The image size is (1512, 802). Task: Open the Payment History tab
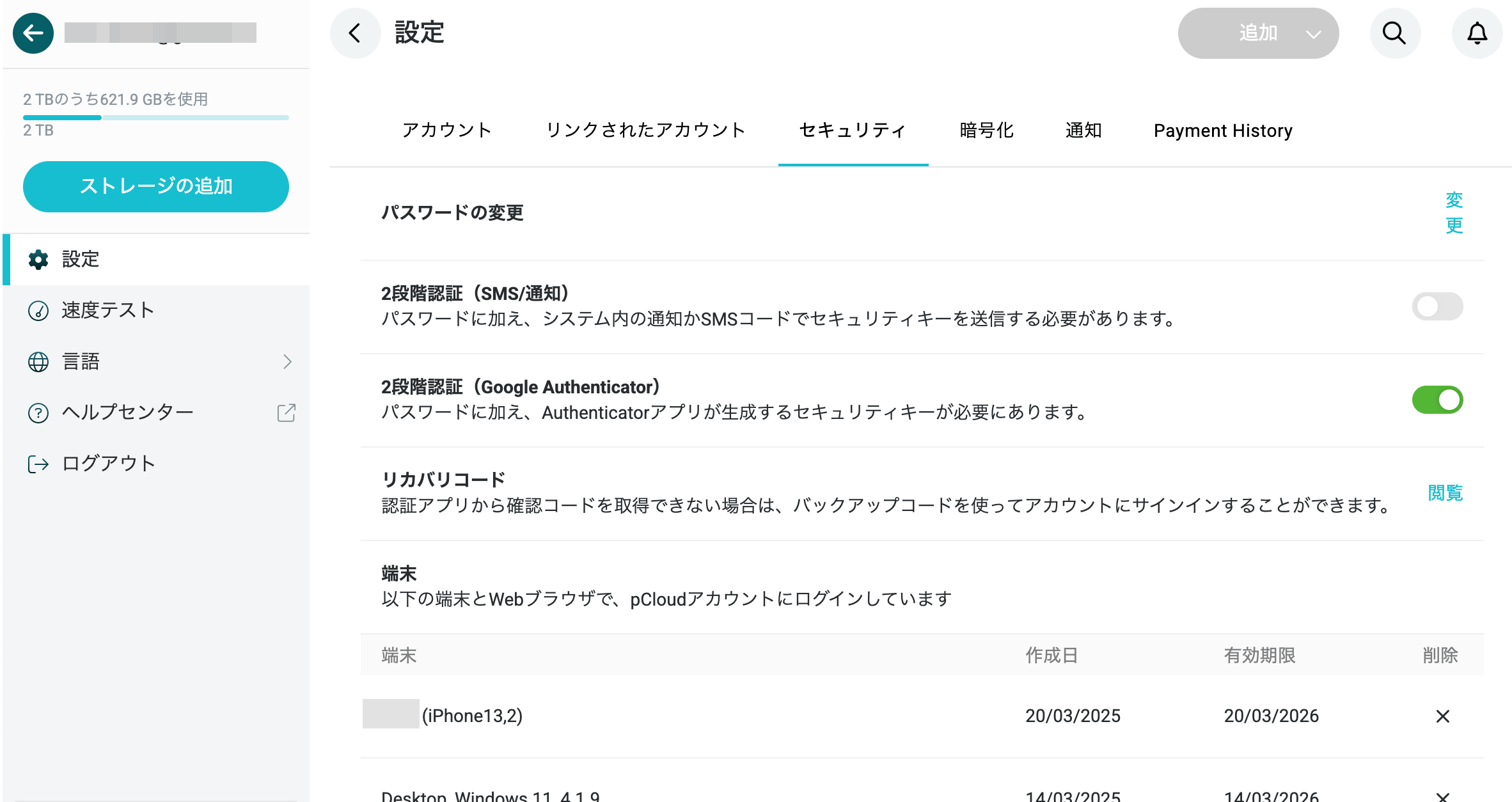(1223, 130)
